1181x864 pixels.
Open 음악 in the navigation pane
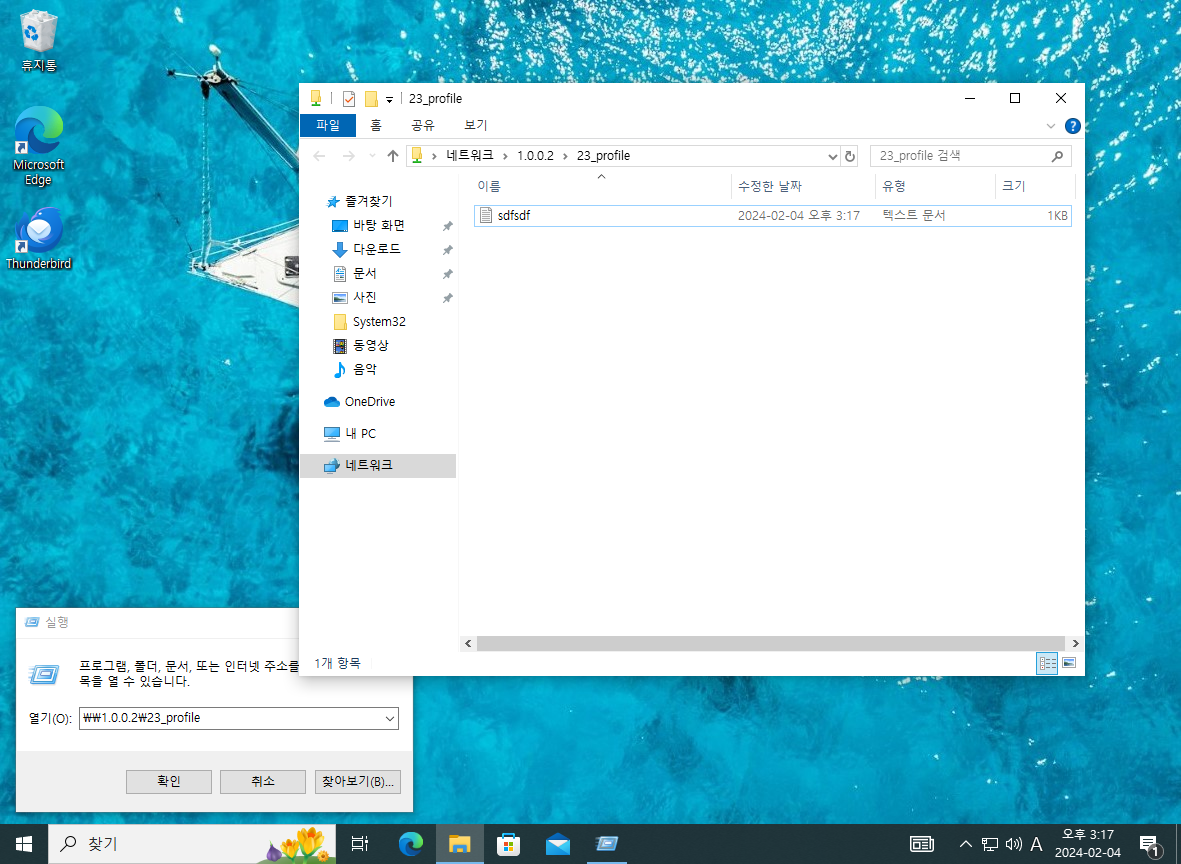point(365,370)
